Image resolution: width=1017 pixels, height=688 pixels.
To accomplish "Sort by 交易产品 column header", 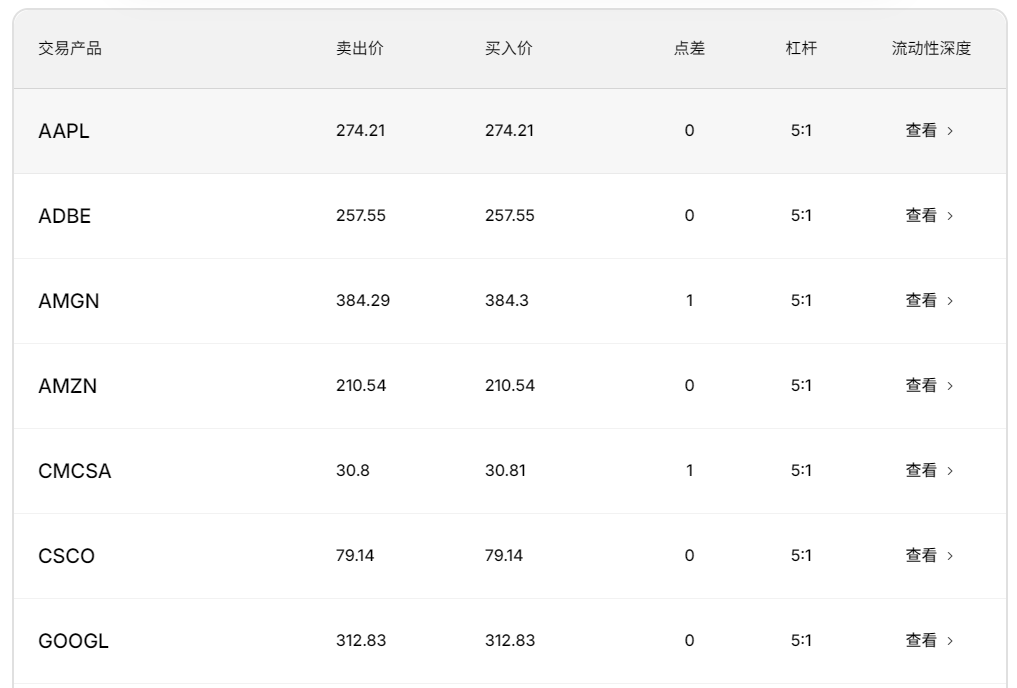I will 70,49.
